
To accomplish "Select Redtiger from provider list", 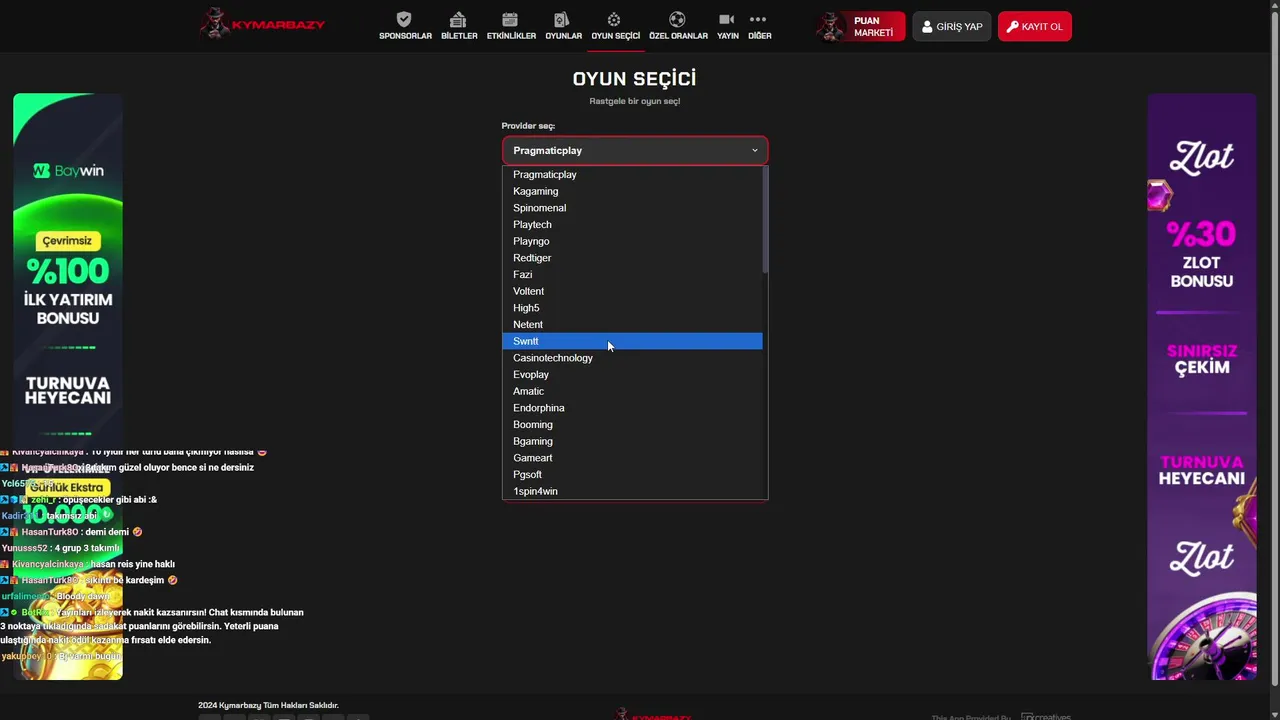I will tap(632, 258).
